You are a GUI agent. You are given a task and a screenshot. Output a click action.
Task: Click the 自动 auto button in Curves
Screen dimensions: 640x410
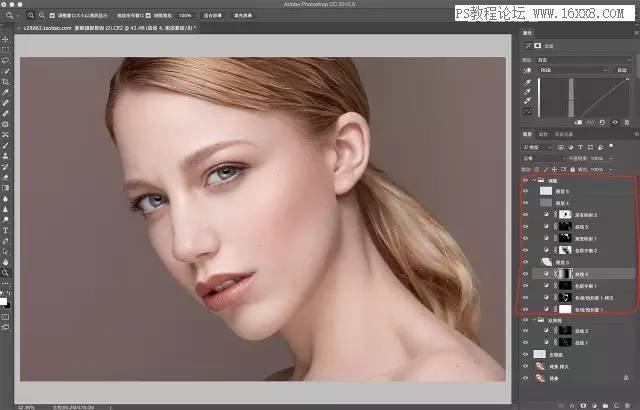click(x=622, y=70)
